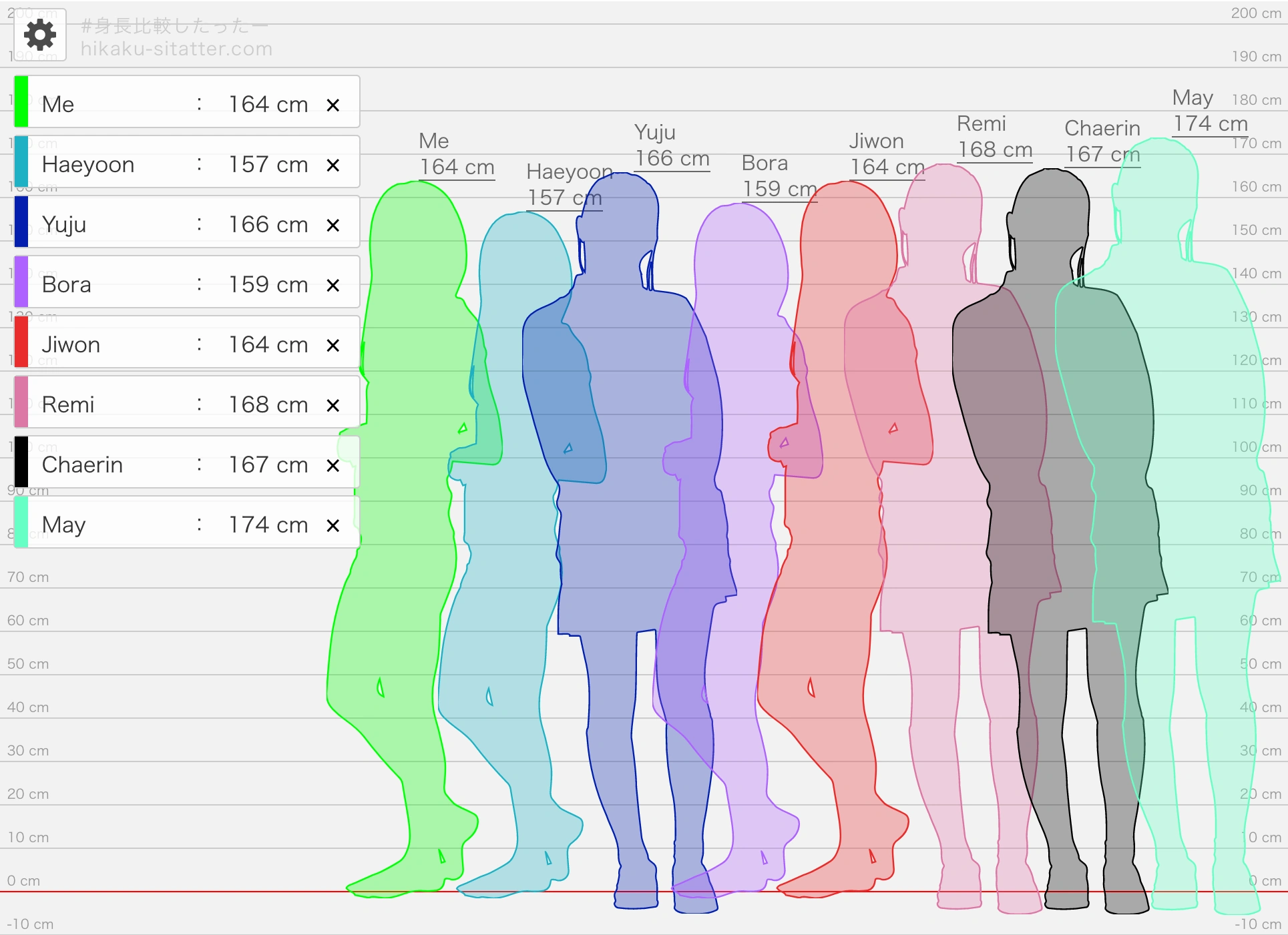Open the hikaku-sitatter.com watermark link

(176, 49)
